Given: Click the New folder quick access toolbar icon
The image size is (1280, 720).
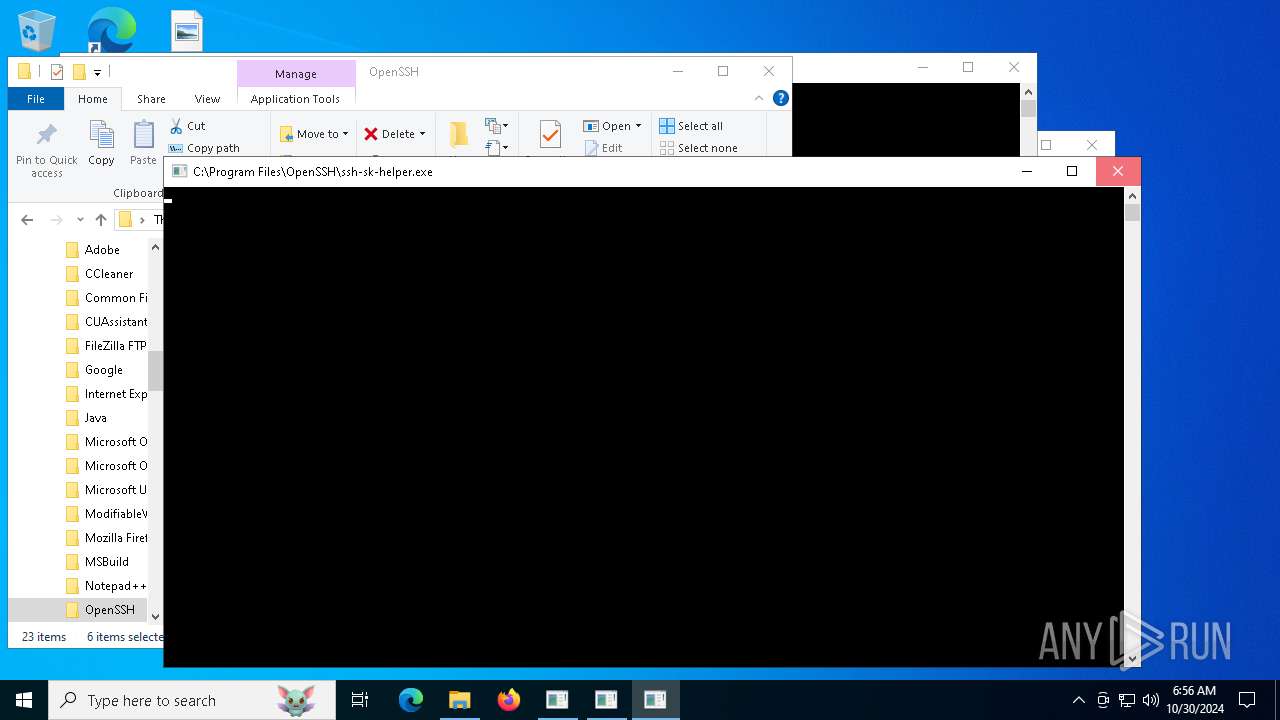Looking at the screenshot, I should (x=79, y=72).
